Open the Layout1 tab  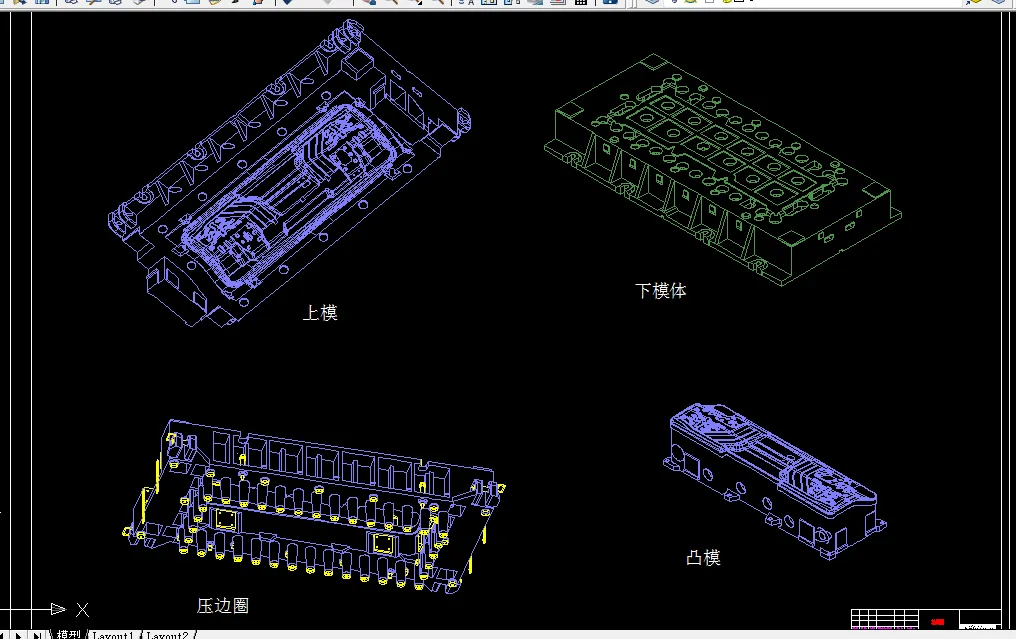pos(112,635)
